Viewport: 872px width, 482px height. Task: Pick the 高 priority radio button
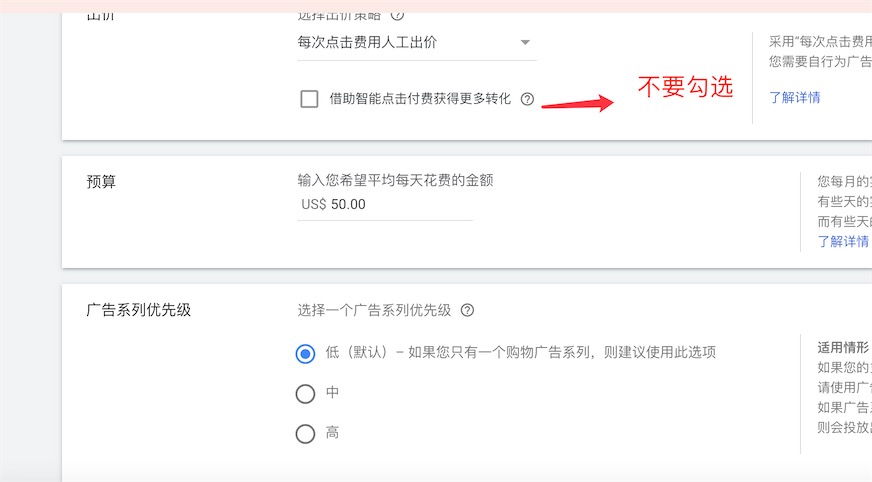click(305, 434)
